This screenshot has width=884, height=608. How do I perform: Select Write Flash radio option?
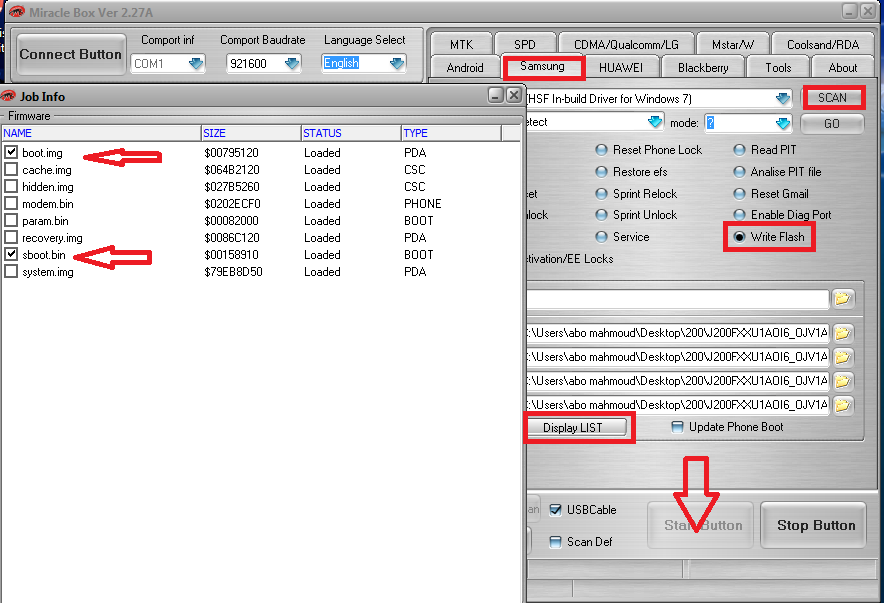point(739,237)
